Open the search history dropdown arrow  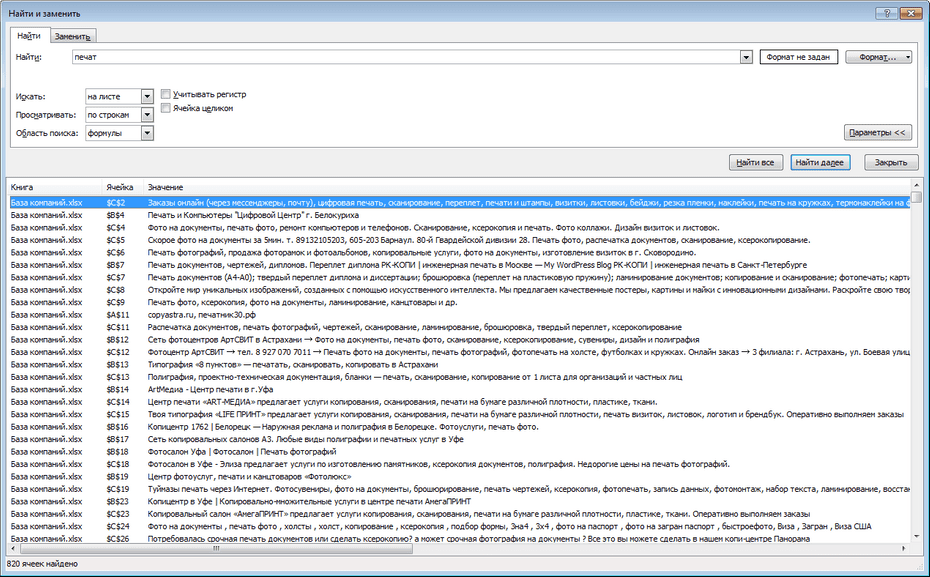(746, 57)
